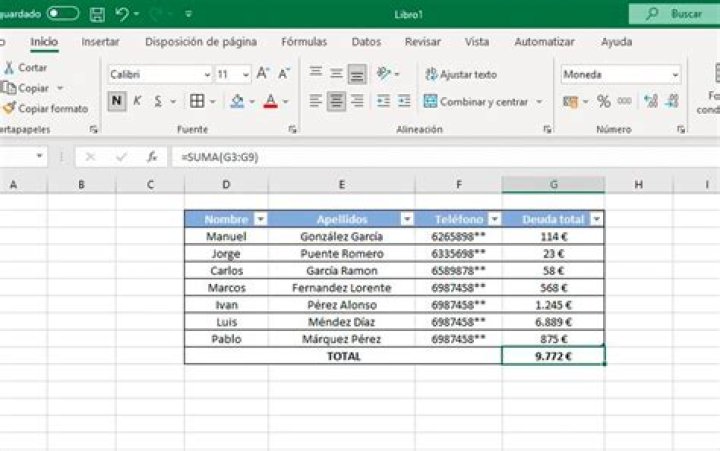Decrease font size with small A icon
Screen dimensions: 720x451
[x=284, y=73]
